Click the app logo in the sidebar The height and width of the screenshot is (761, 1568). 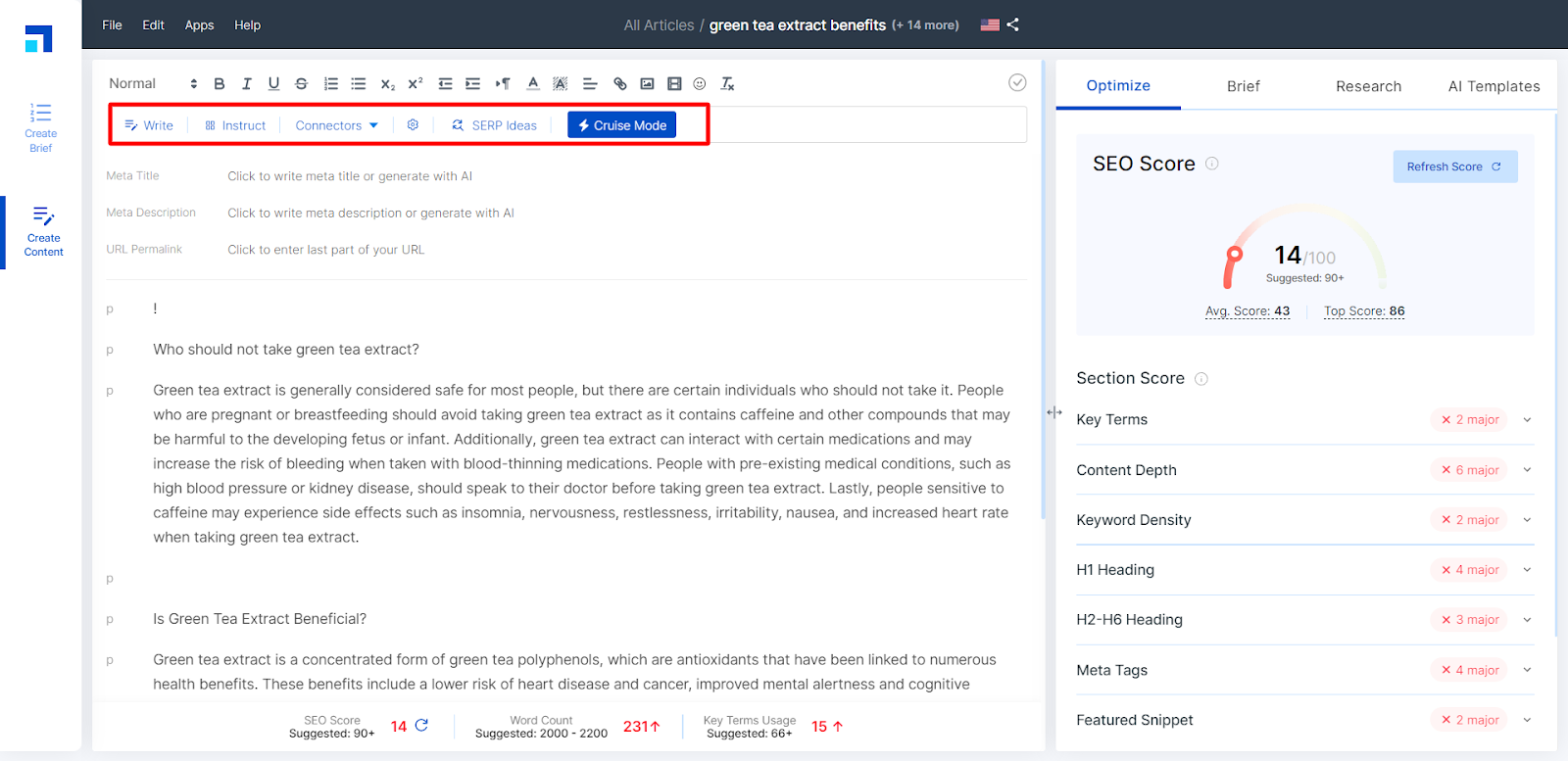pos(38,38)
